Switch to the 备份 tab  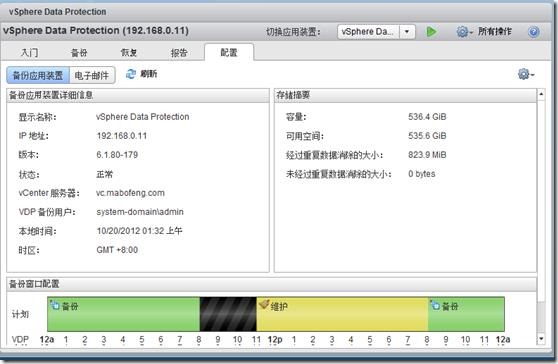pyautogui.click(x=79, y=53)
